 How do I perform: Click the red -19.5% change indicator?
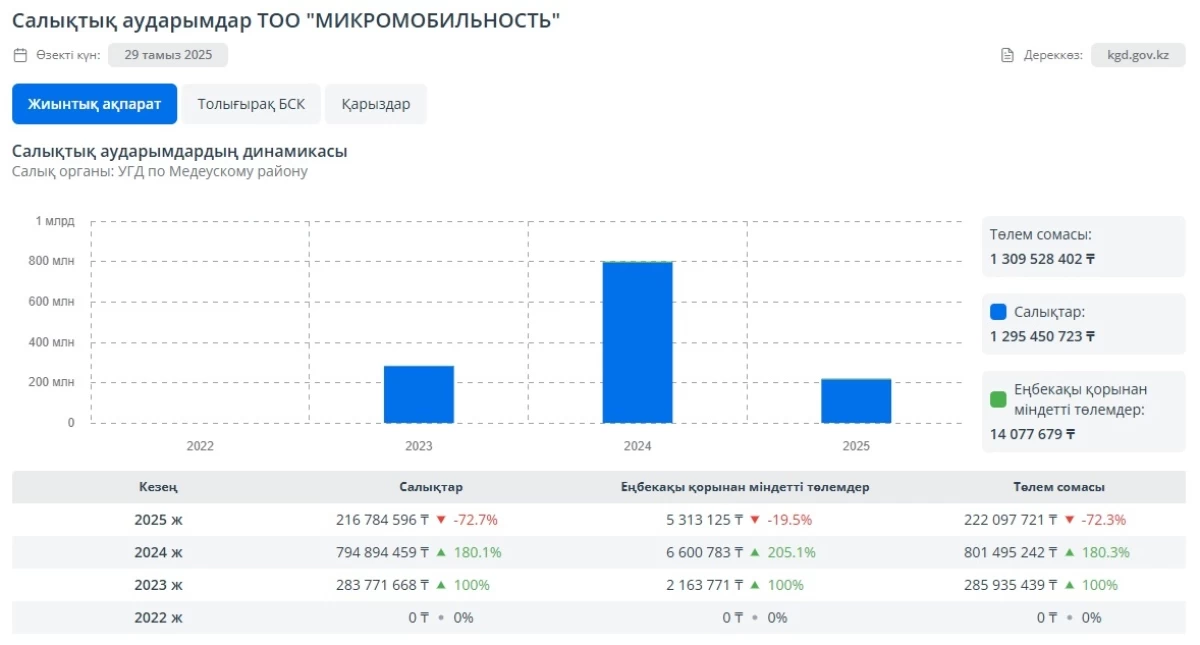(780, 520)
